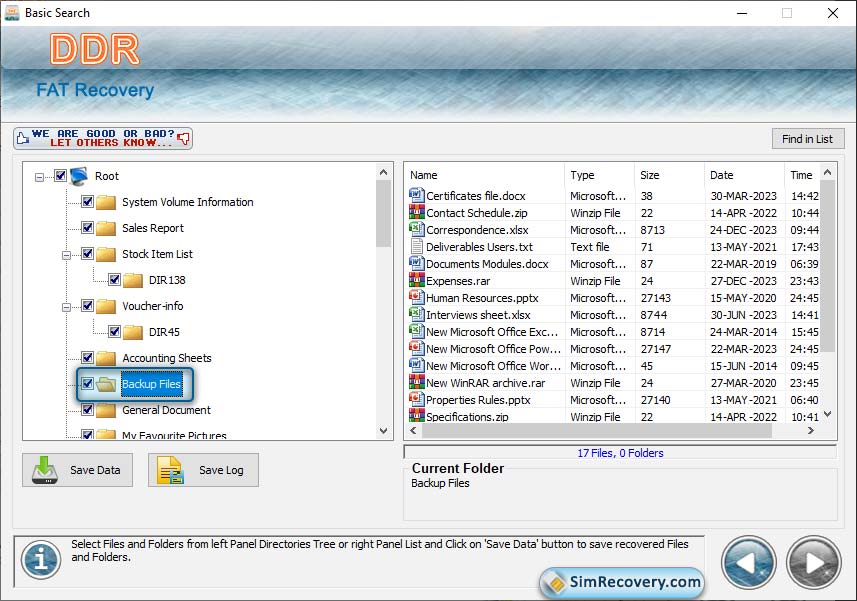Go forward with the right arrow button
The image size is (857, 601).
[814, 563]
